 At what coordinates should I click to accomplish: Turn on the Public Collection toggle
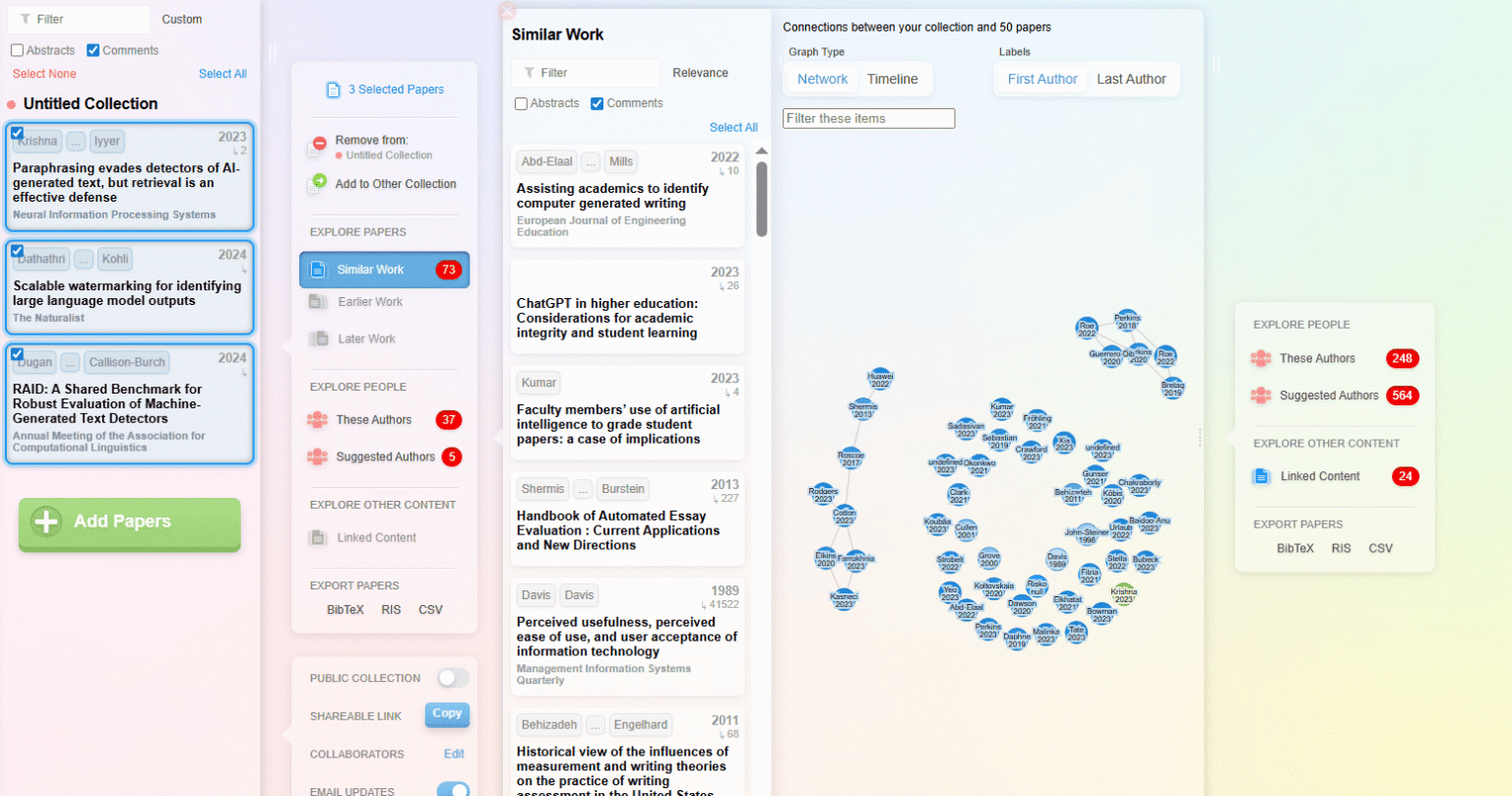pyautogui.click(x=452, y=678)
